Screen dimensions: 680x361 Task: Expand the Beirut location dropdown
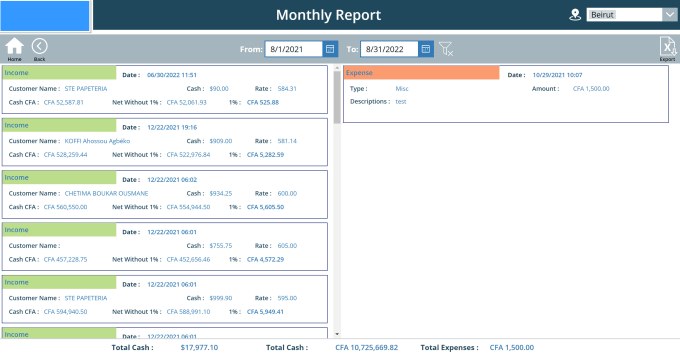tap(669, 15)
